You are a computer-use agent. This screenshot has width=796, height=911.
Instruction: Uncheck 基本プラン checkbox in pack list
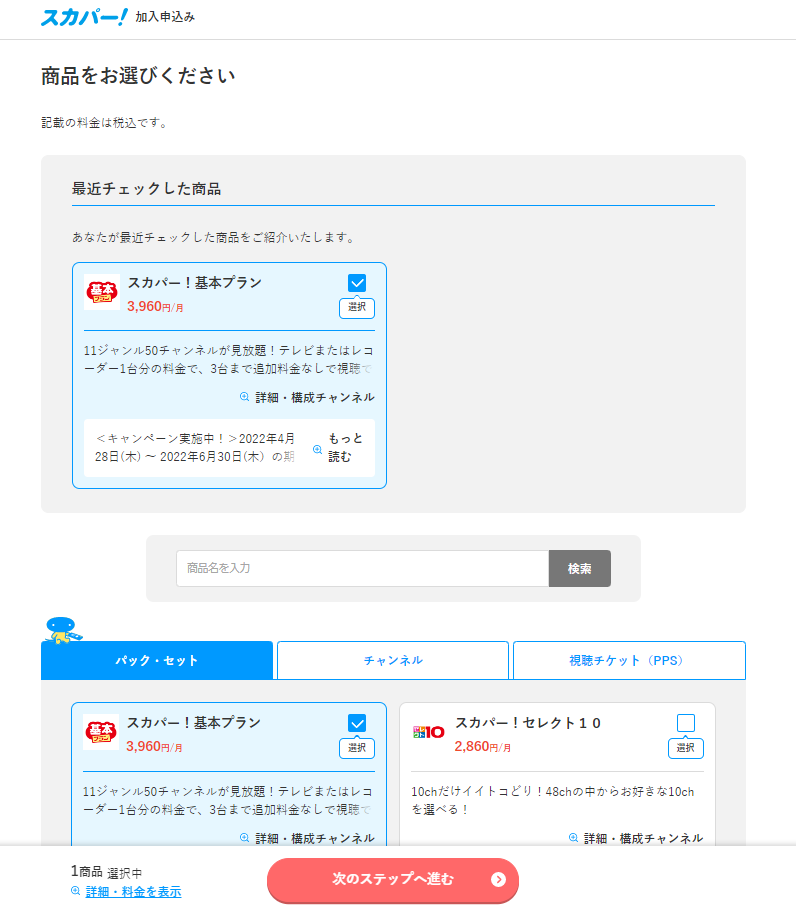coord(357,723)
